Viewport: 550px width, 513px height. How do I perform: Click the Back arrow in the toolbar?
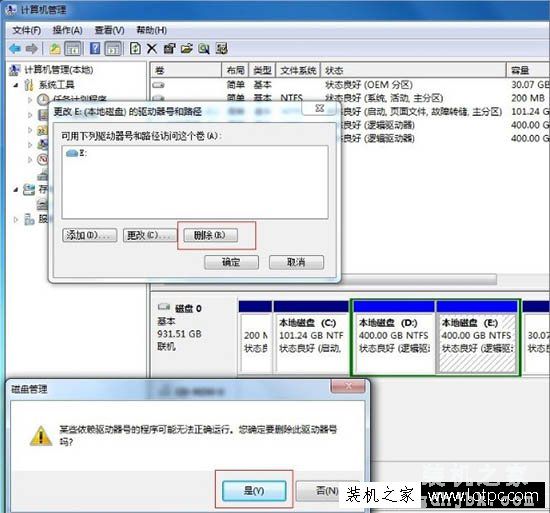point(15,49)
